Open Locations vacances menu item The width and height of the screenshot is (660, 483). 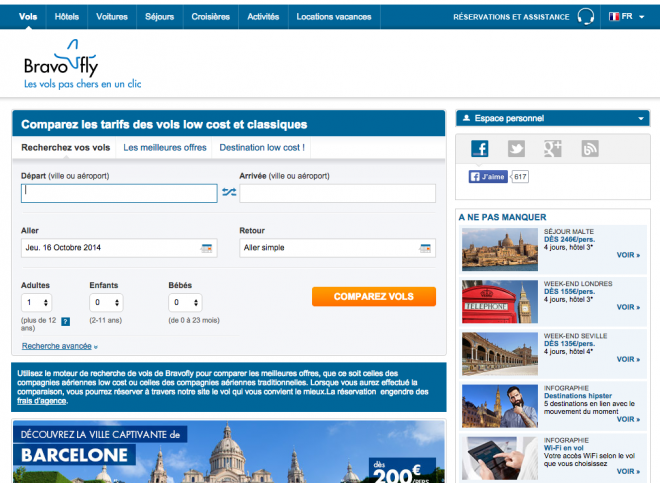click(334, 17)
